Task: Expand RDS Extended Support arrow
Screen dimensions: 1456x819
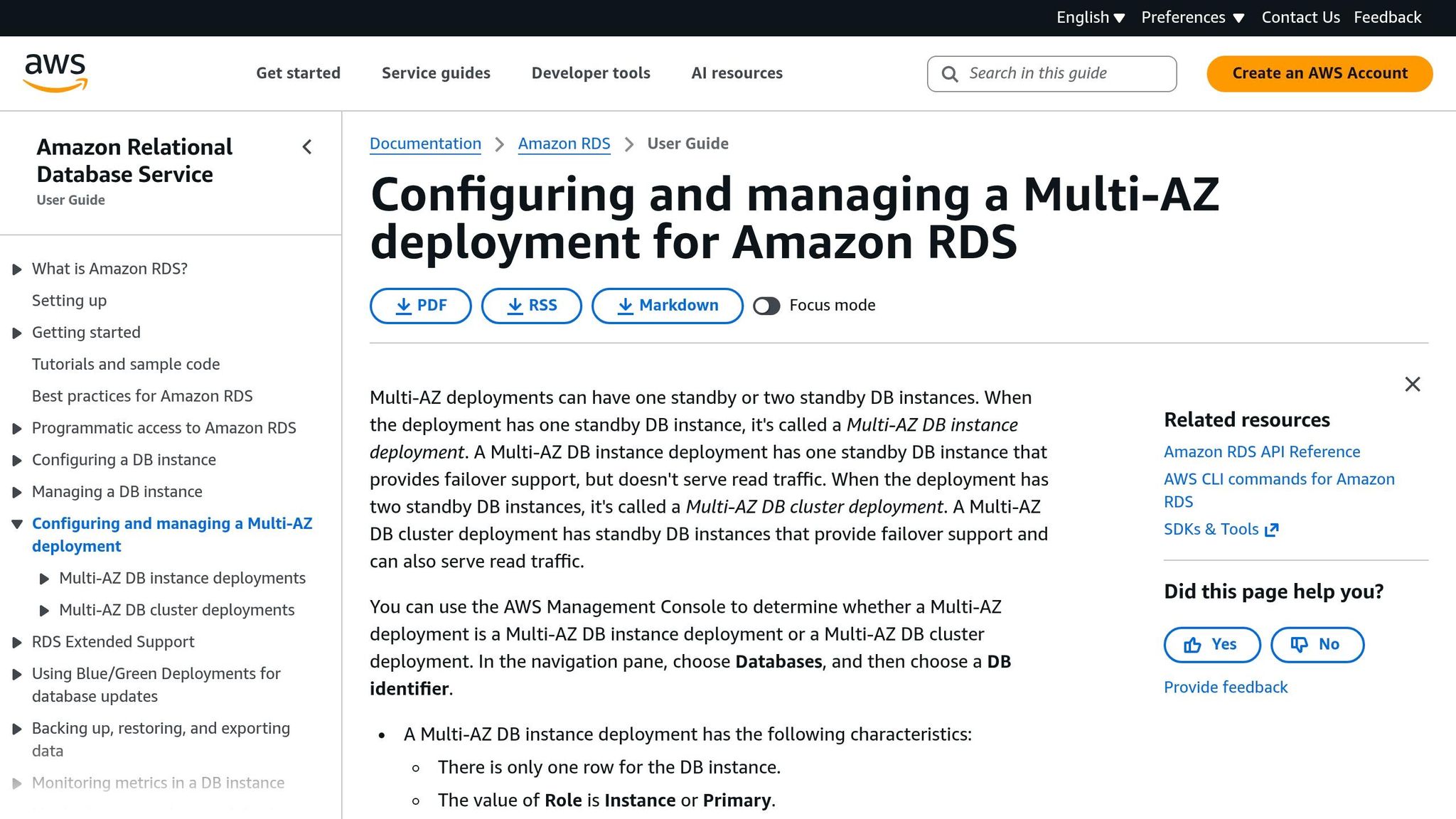Action: point(17,643)
